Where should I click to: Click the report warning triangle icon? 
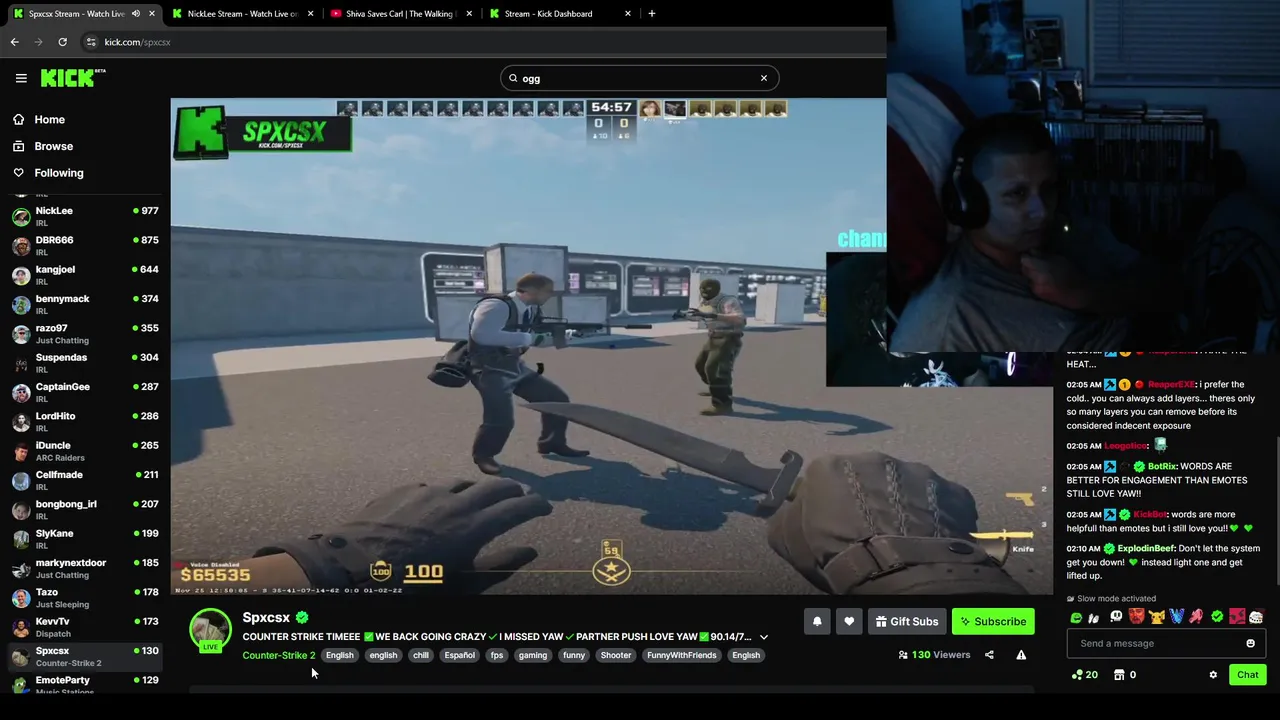point(1021,655)
